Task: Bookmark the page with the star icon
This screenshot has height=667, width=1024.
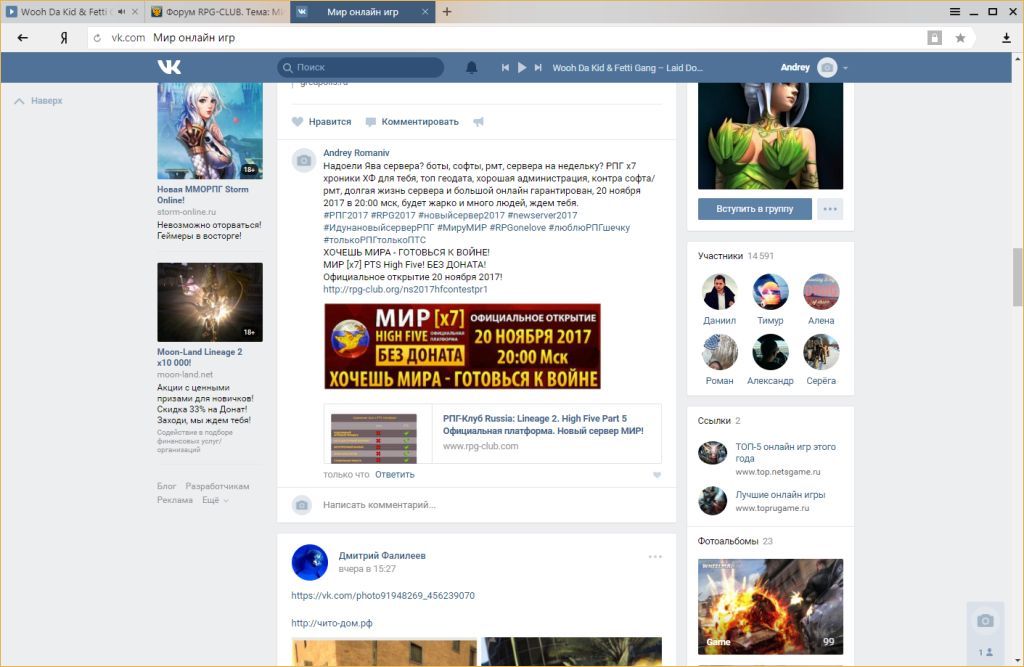Action: (x=960, y=38)
